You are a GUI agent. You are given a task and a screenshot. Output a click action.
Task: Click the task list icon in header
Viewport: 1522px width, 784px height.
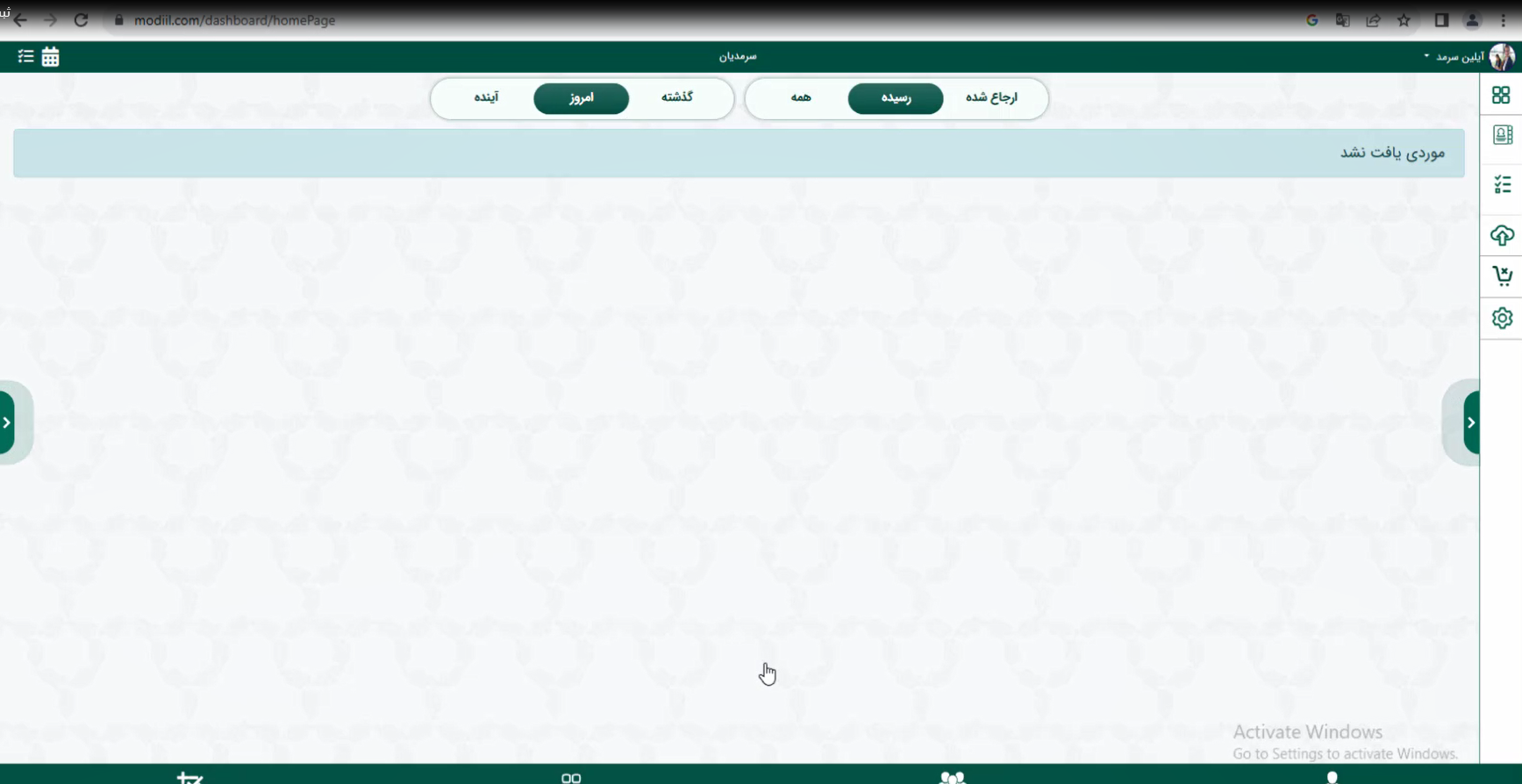click(25, 57)
